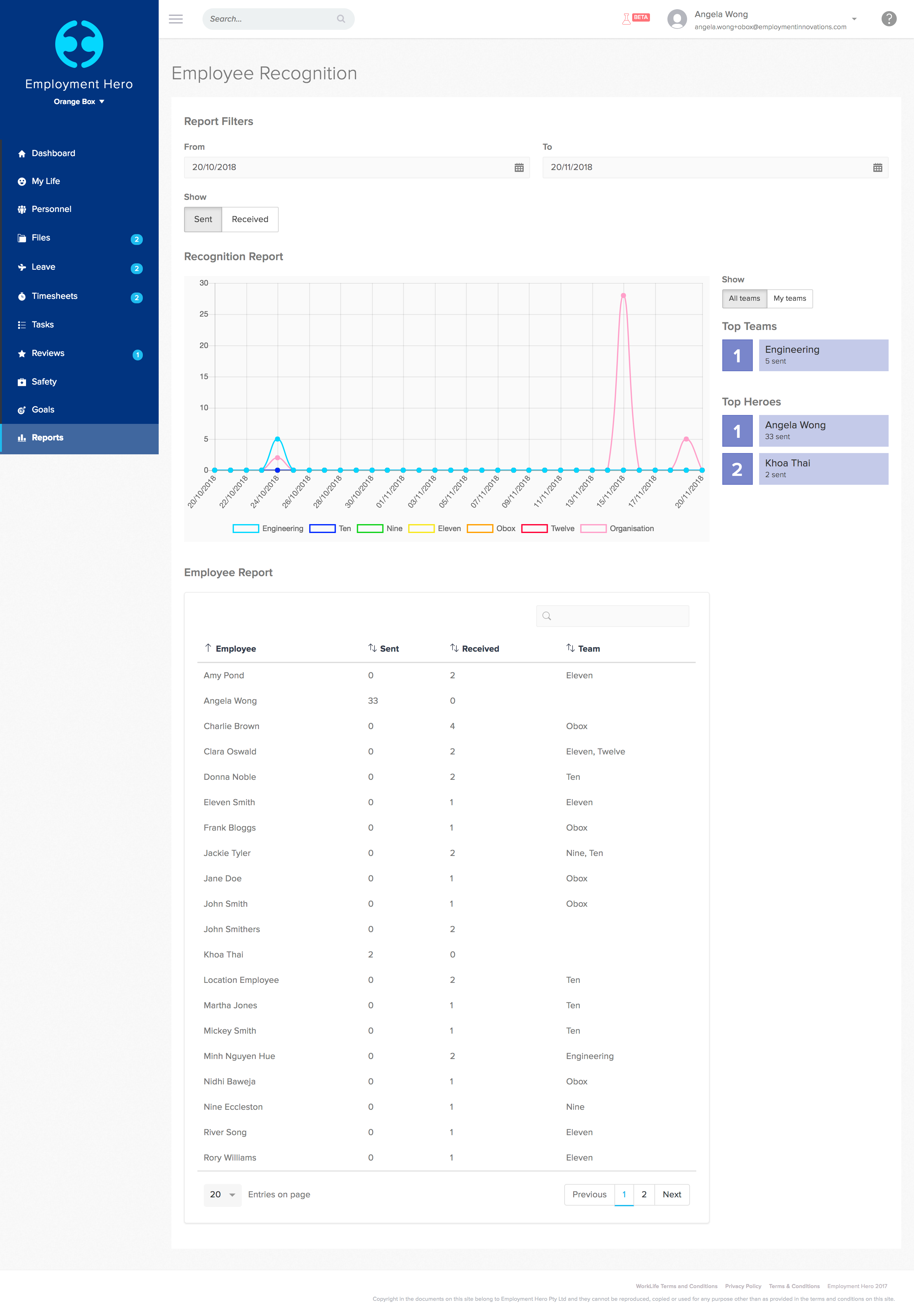Click the search magnifier icon in top bar
914x1316 pixels.
coord(341,19)
